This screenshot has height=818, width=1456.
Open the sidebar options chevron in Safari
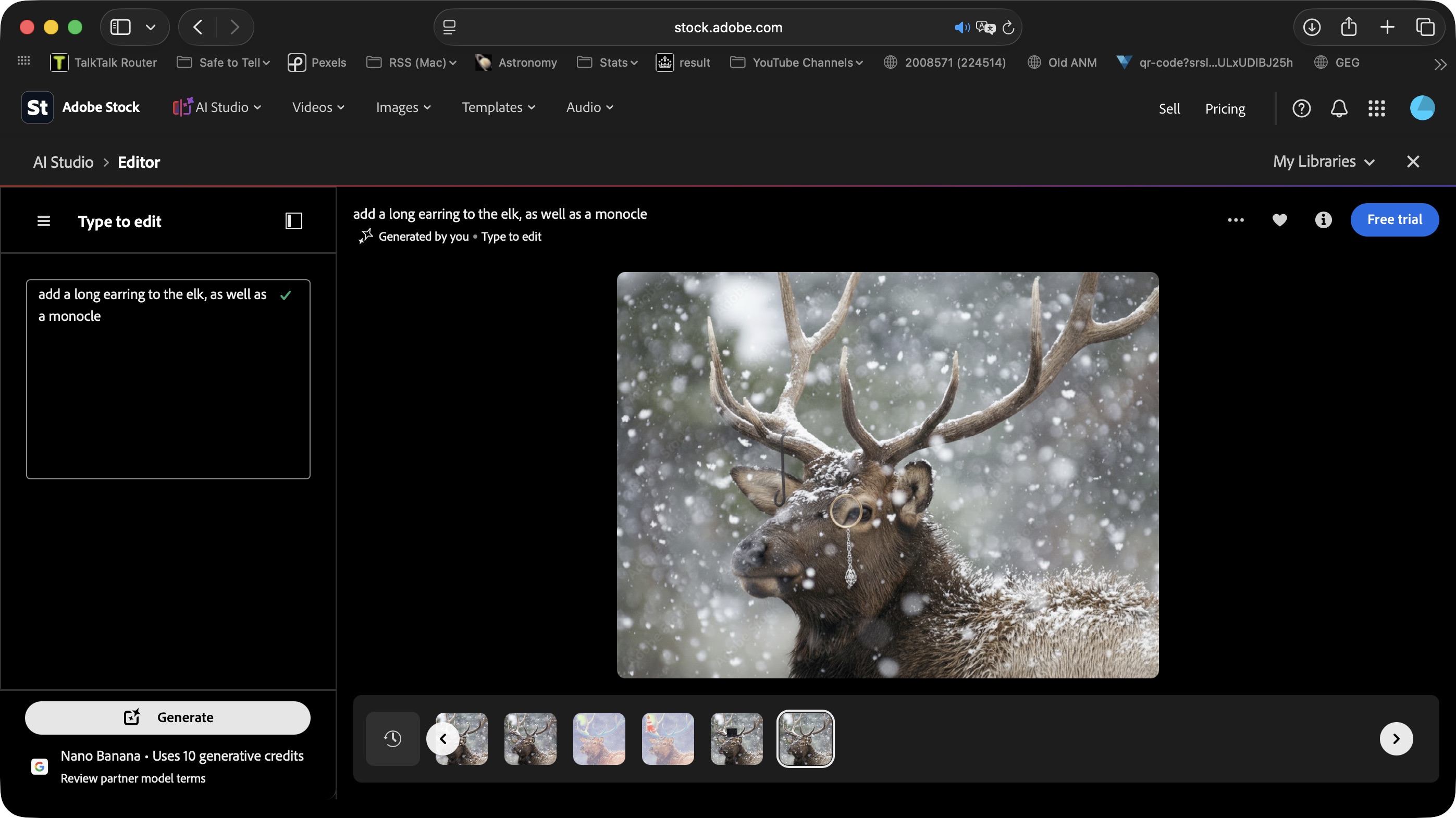(151, 27)
